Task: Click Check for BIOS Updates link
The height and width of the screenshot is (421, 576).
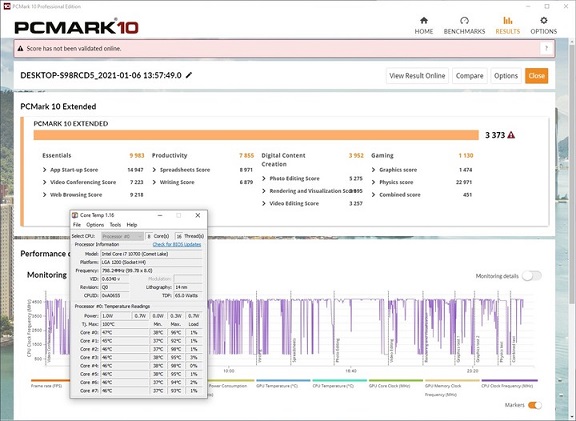Action: click(177, 244)
